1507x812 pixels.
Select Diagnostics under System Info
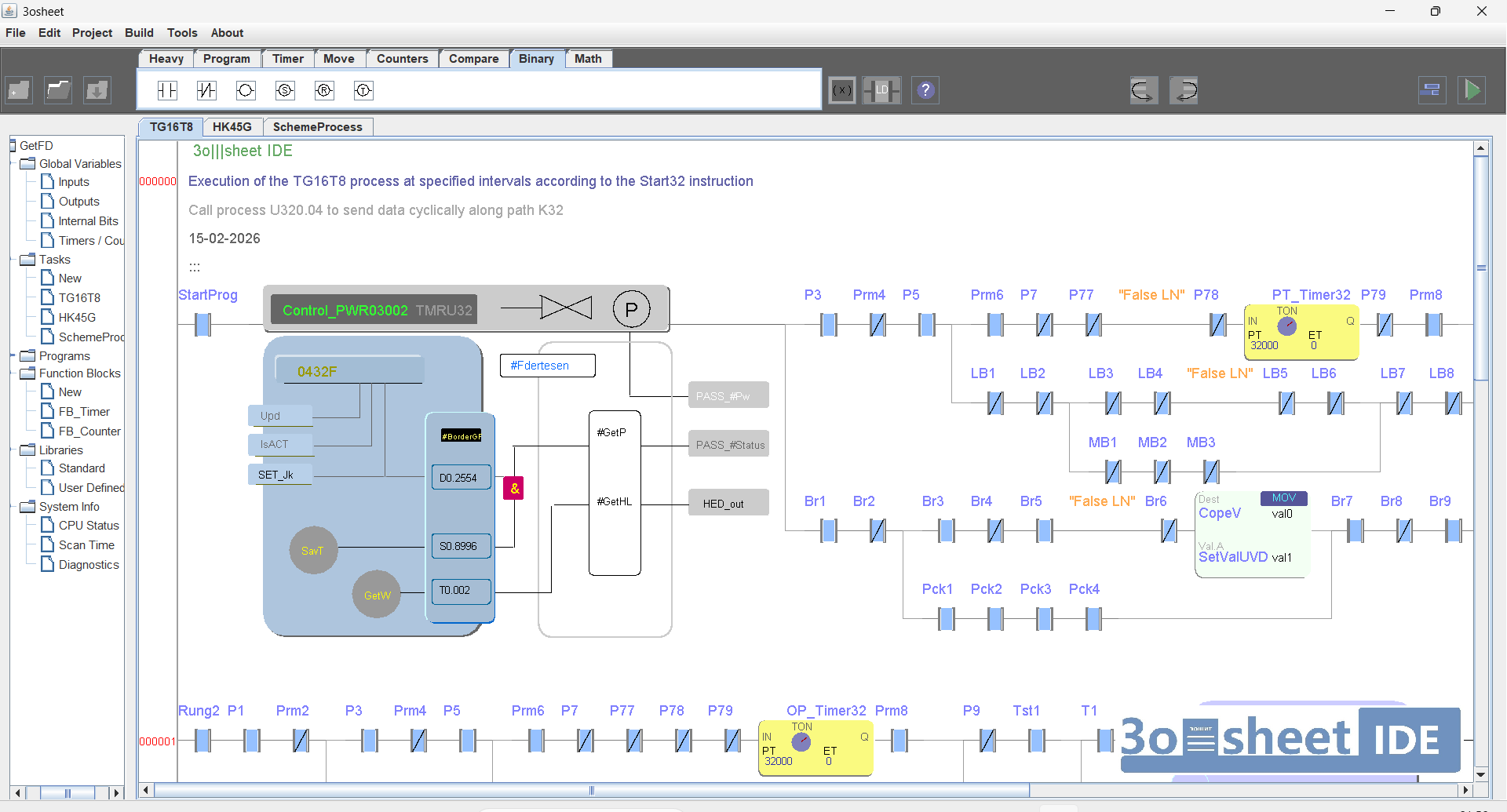(x=89, y=565)
